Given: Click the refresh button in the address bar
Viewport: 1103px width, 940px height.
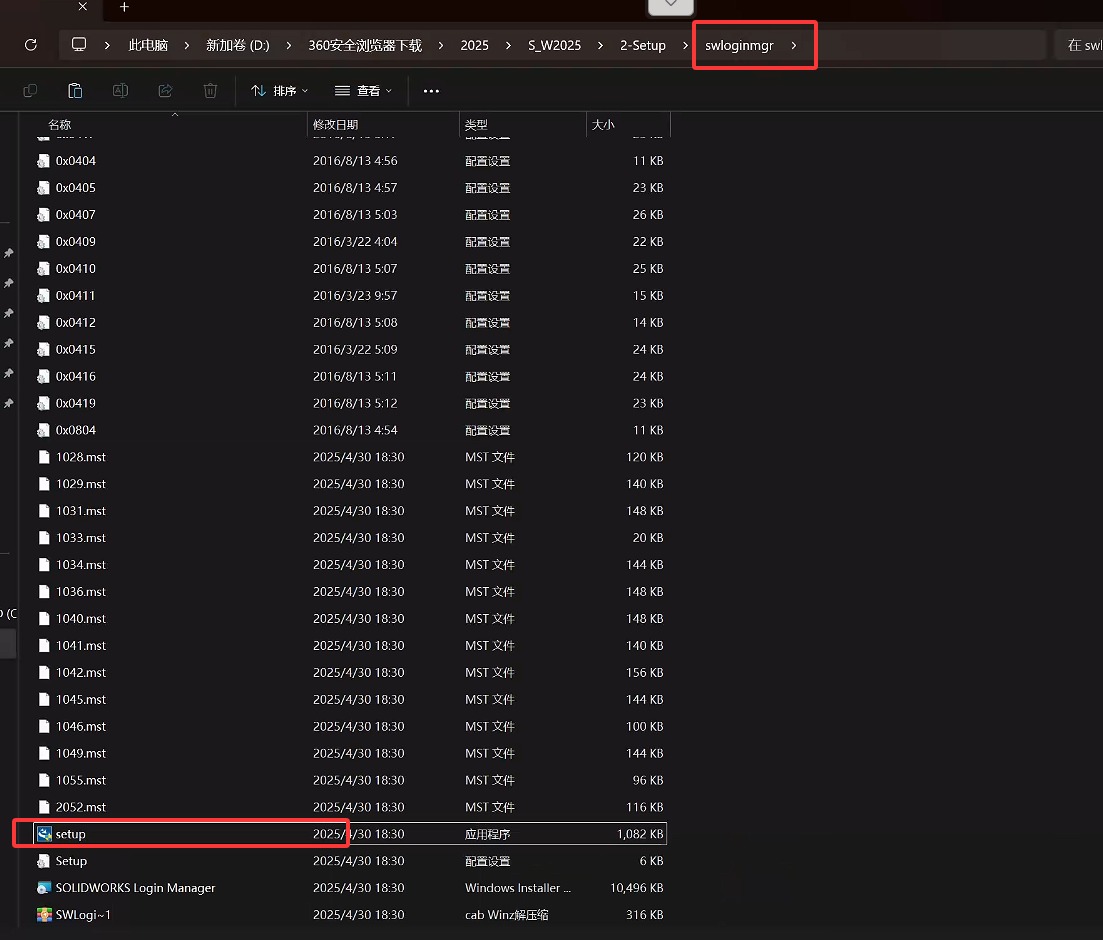Looking at the screenshot, I should point(31,45).
